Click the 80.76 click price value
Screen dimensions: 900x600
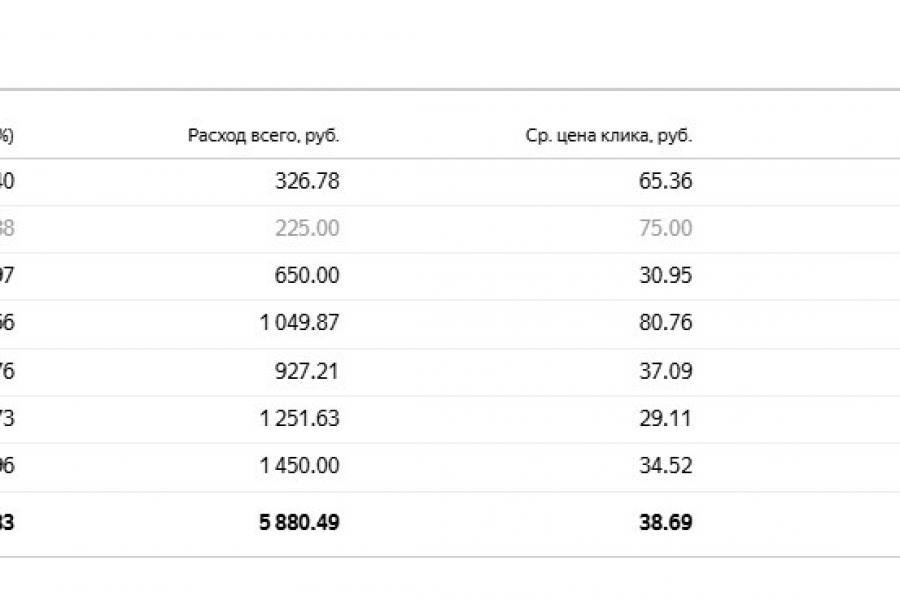pos(665,323)
